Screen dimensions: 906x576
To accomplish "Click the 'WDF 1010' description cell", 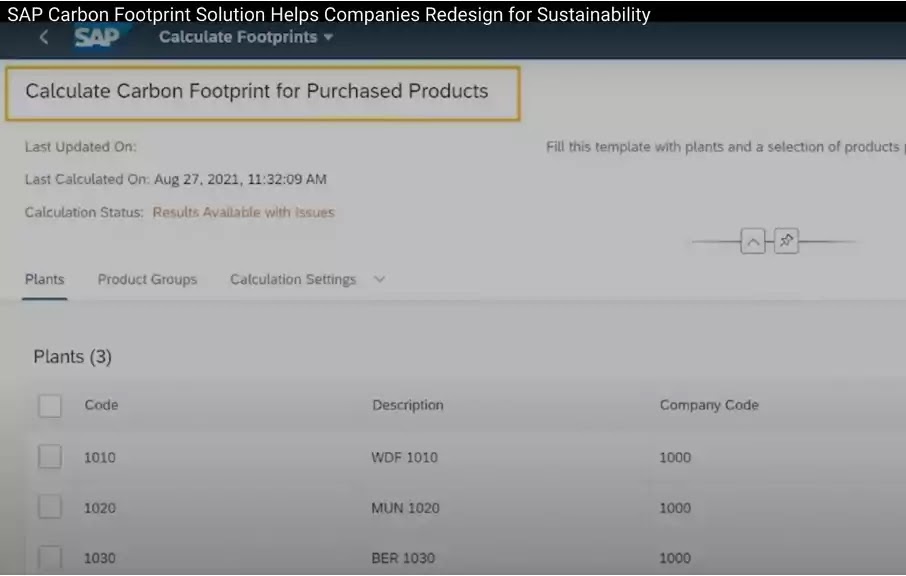I will [x=404, y=458].
